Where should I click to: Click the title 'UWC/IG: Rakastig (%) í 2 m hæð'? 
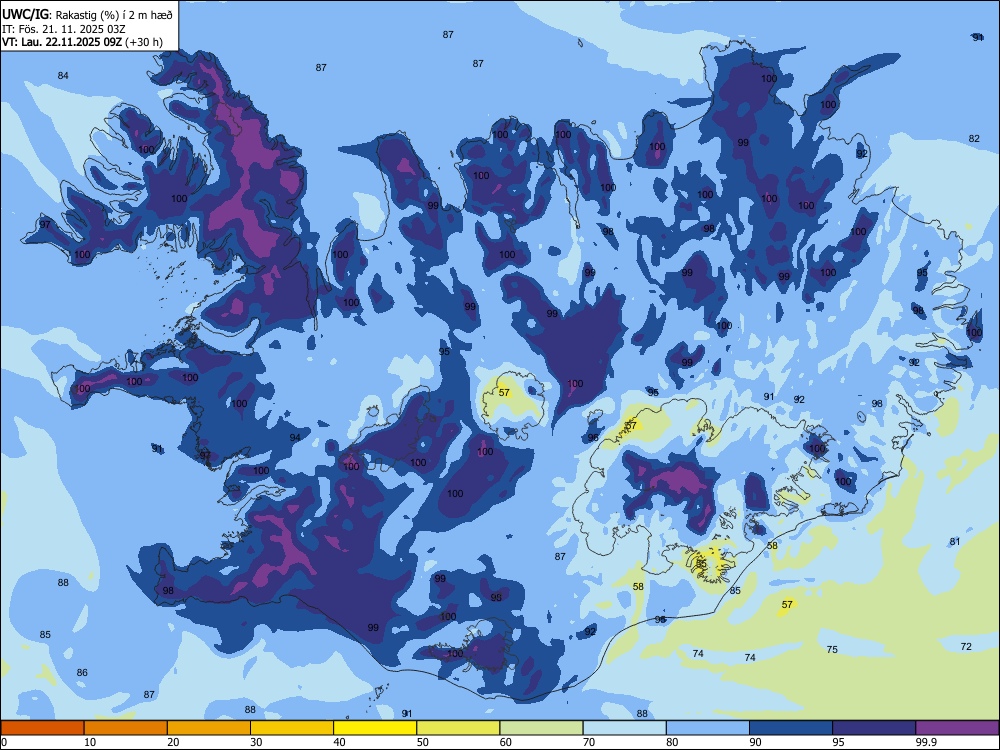pos(87,14)
